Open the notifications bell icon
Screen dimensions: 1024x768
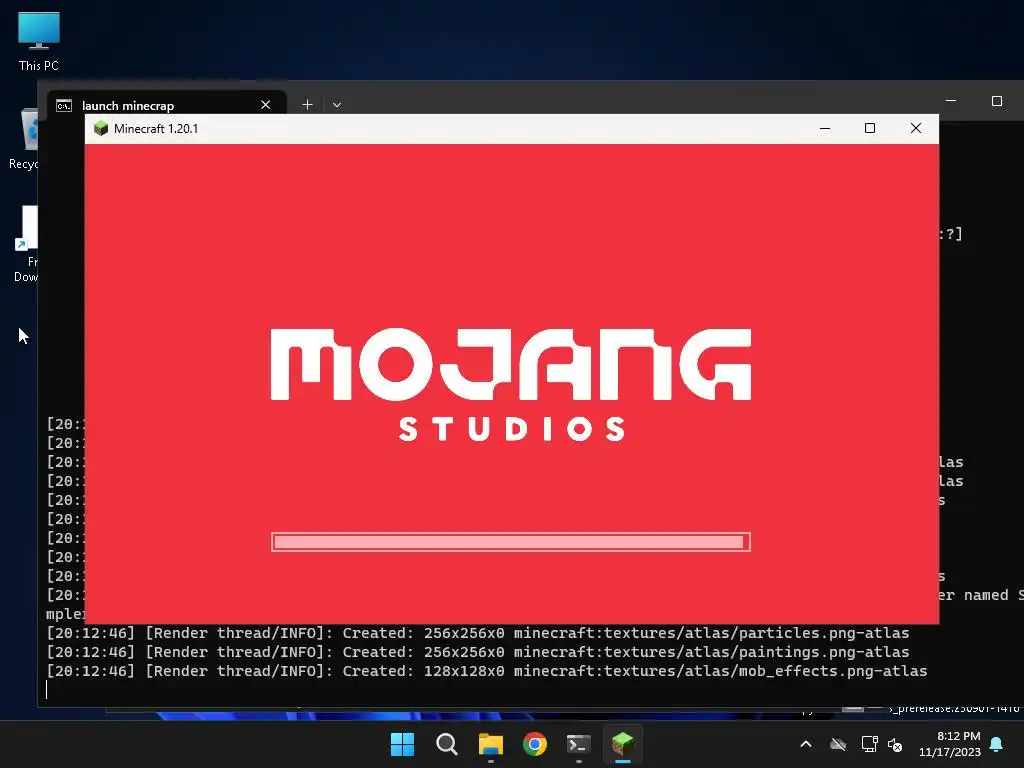(997, 744)
